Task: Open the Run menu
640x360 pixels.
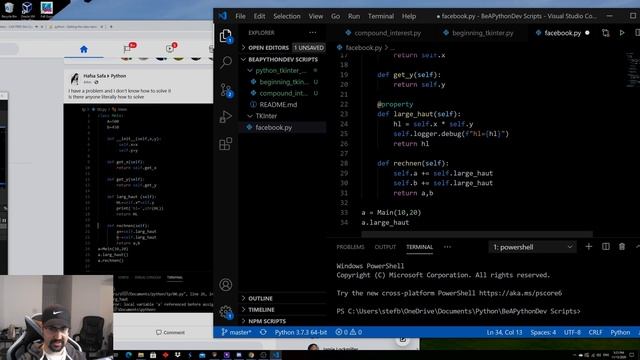Action: pyautogui.click(x=354, y=16)
